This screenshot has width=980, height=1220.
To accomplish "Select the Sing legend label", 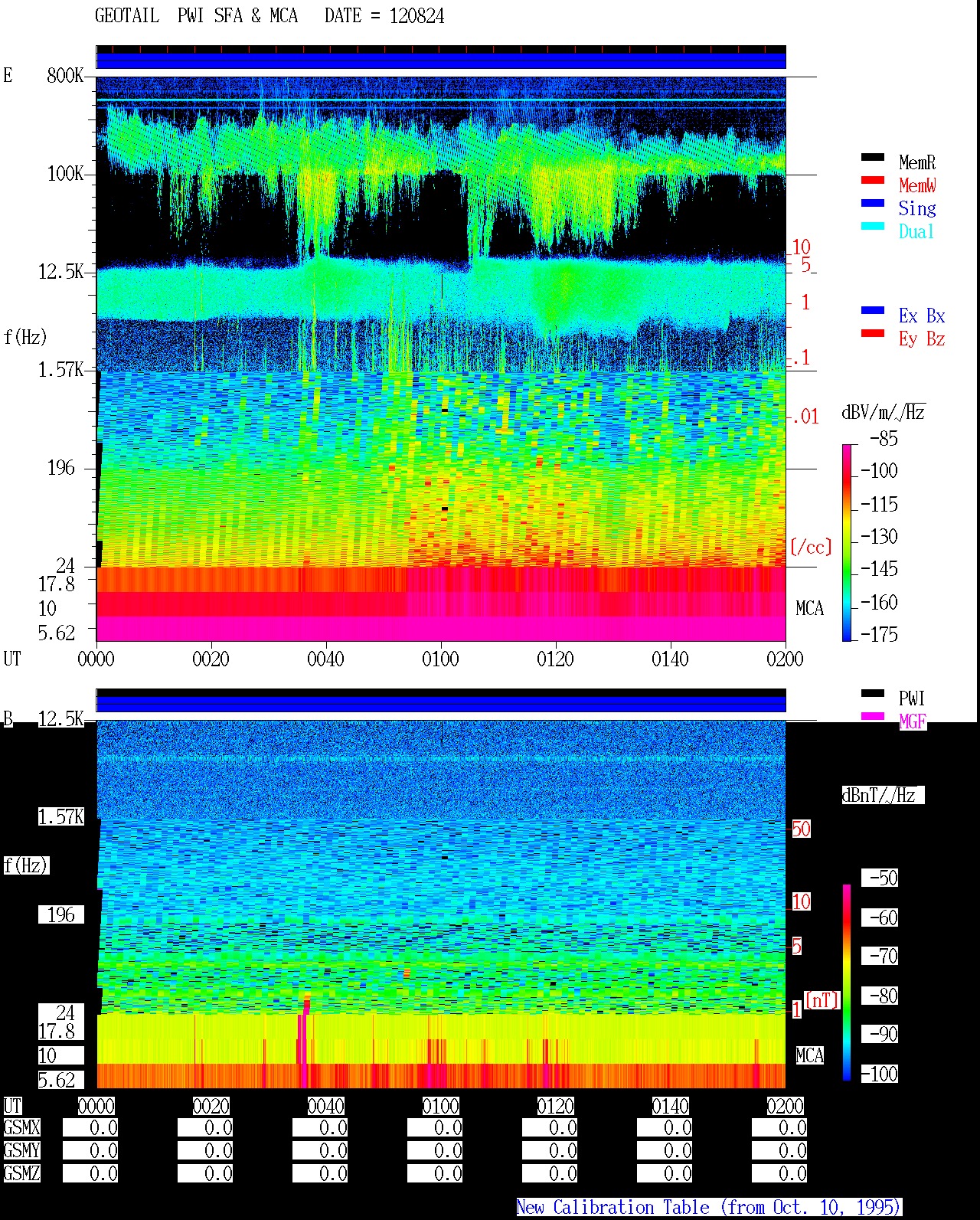I will (917, 208).
